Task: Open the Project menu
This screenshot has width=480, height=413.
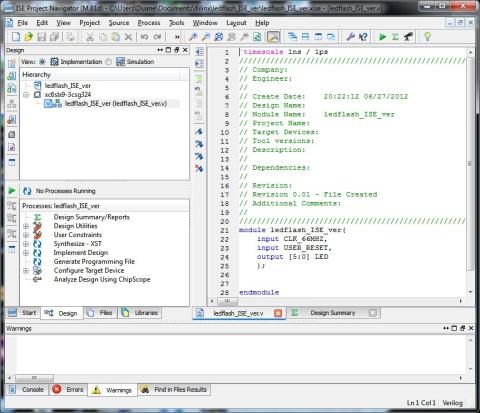Action: [x=89, y=23]
